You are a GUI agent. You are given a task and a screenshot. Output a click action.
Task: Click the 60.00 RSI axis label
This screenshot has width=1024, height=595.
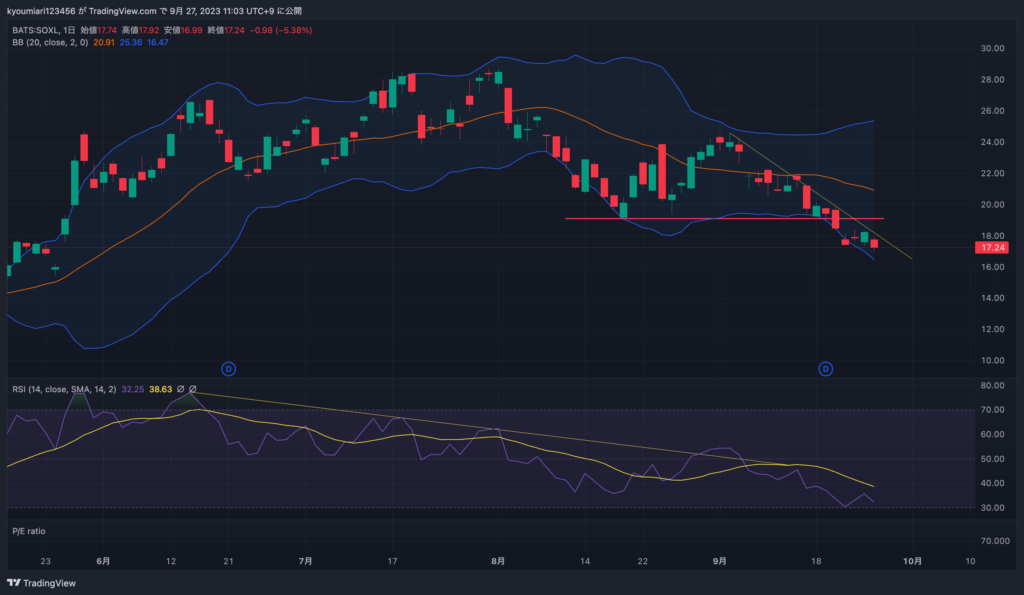tap(992, 434)
